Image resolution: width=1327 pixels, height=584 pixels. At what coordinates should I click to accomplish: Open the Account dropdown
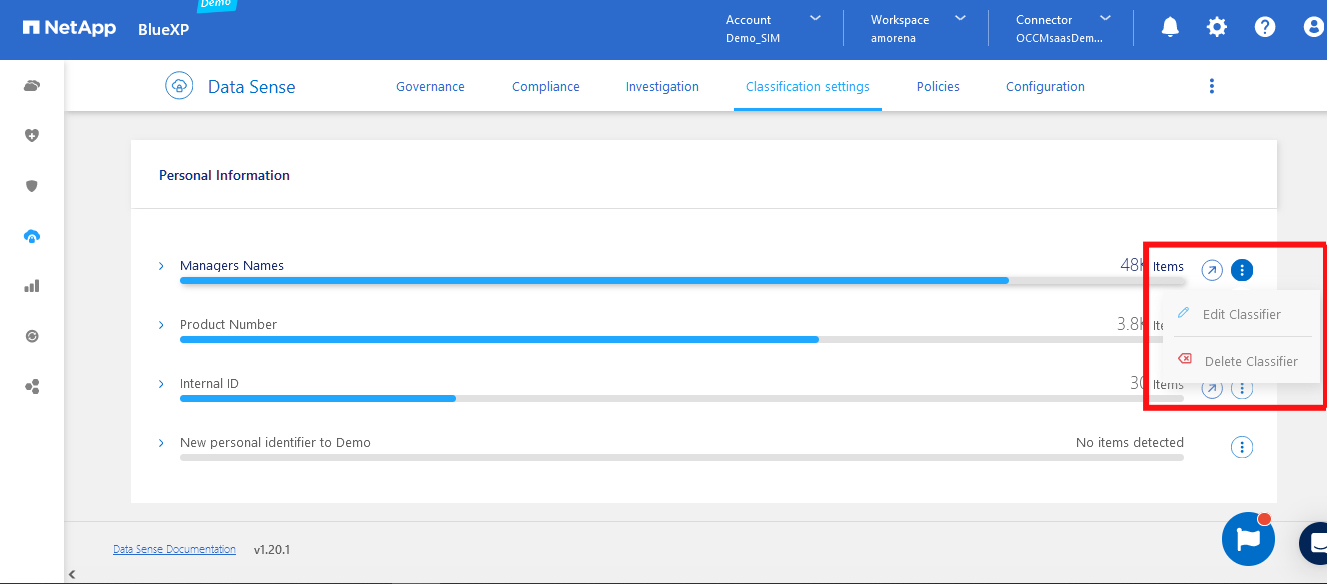pos(773,28)
